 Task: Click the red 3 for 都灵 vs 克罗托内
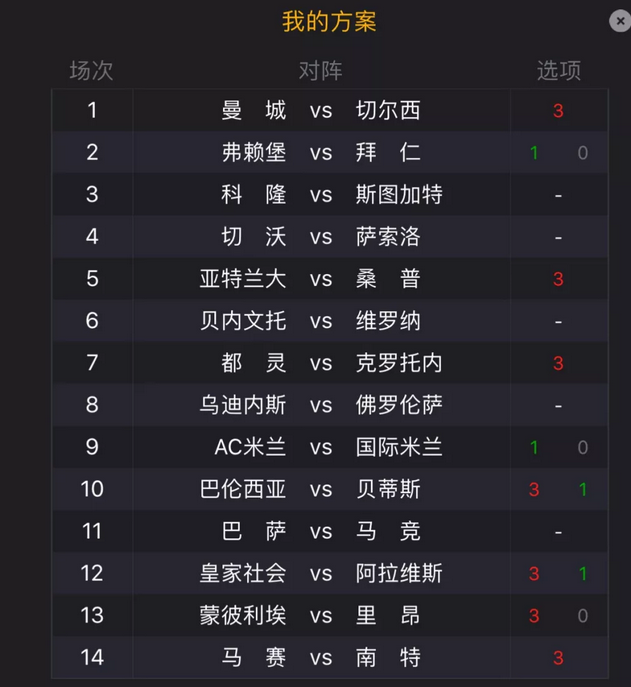(558, 363)
